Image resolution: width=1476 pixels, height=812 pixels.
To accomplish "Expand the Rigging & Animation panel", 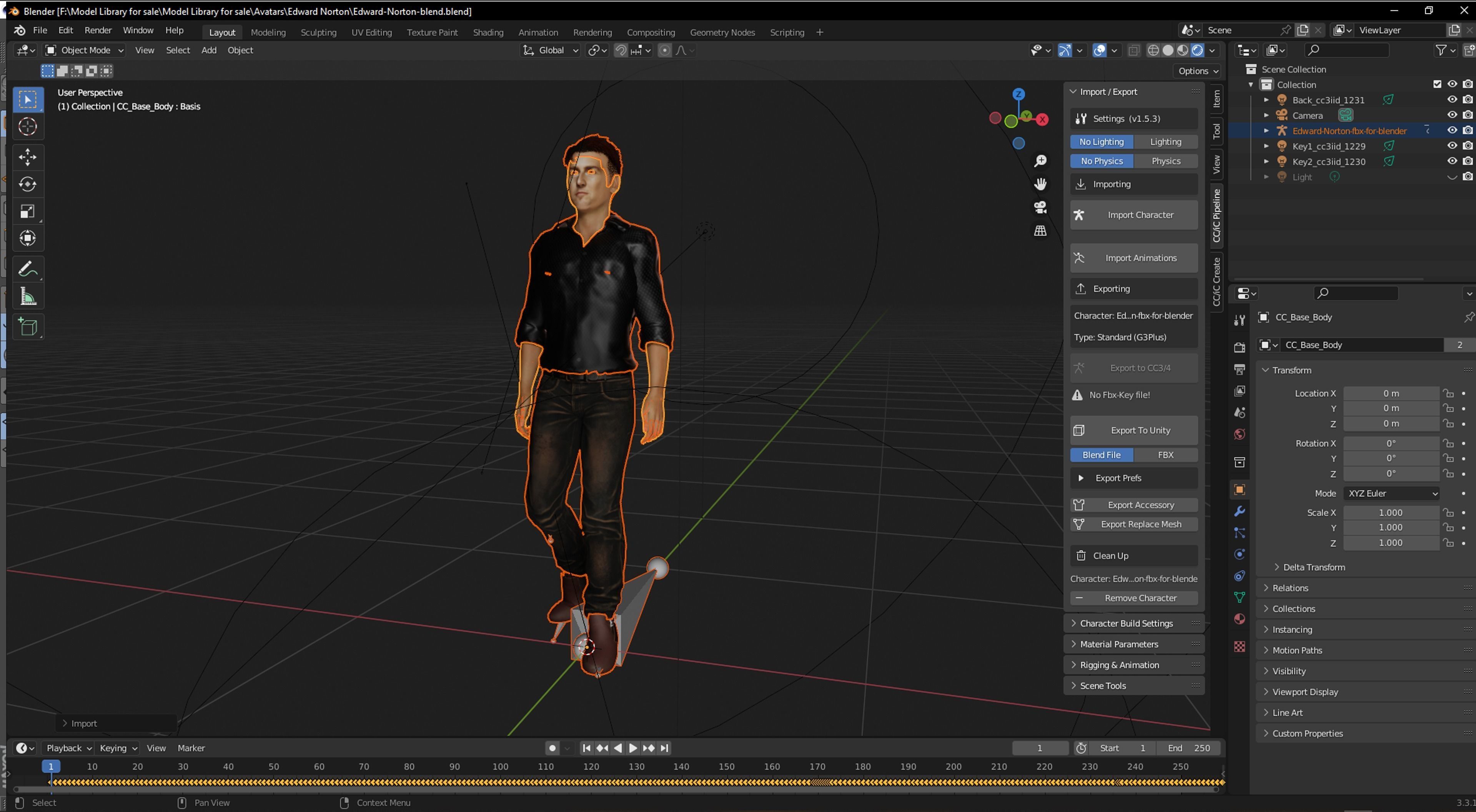I will pos(1118,665).
